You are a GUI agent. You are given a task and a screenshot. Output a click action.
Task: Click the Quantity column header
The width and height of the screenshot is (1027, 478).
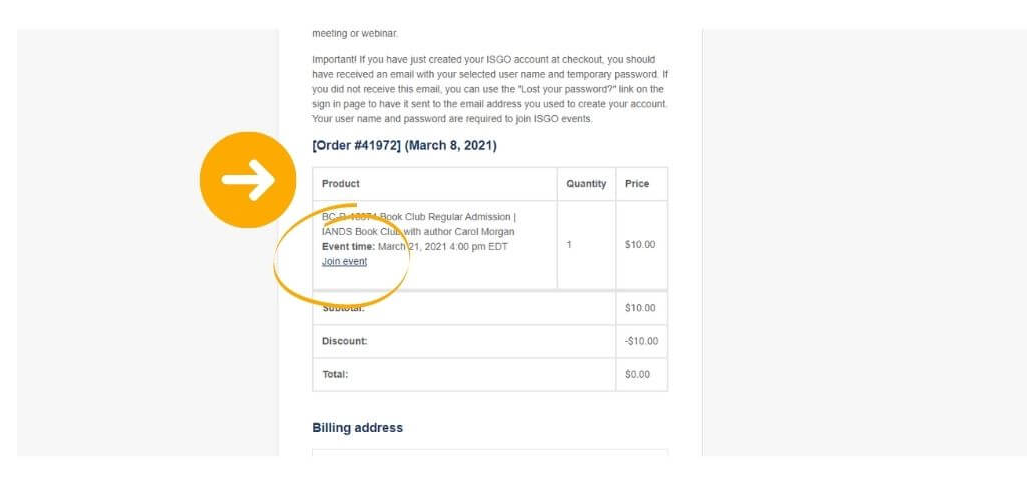click(586, 184)
